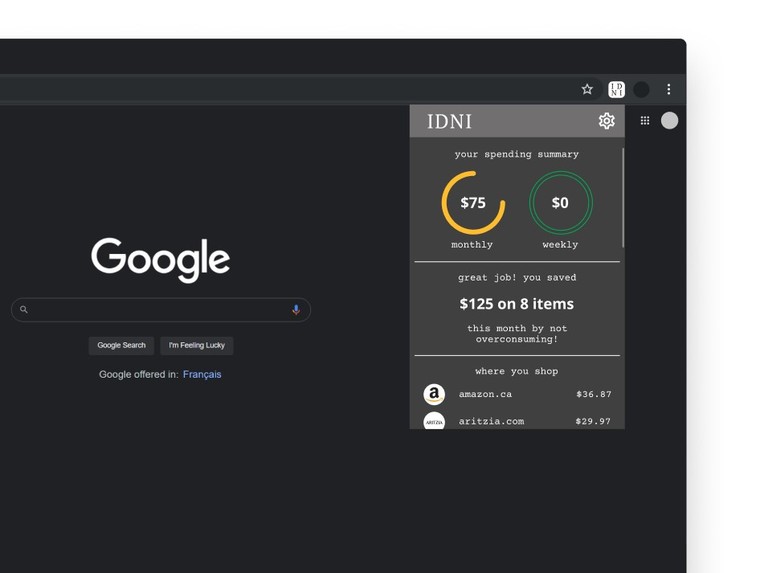The height and width of the screenshot is (573, 760).
Task: Click the IDNI header title
Action: 449,121
